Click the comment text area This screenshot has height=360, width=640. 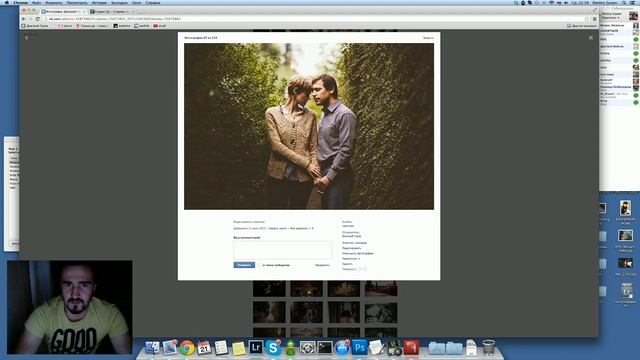[282, 250]
